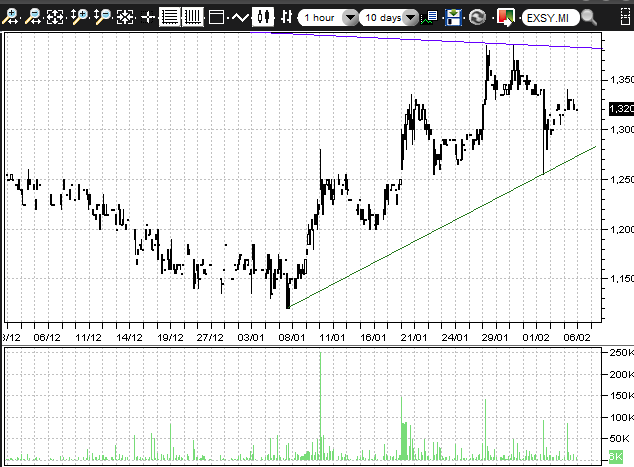
Task: Open the '10 days' period dropdown
Action: (411, 18)
